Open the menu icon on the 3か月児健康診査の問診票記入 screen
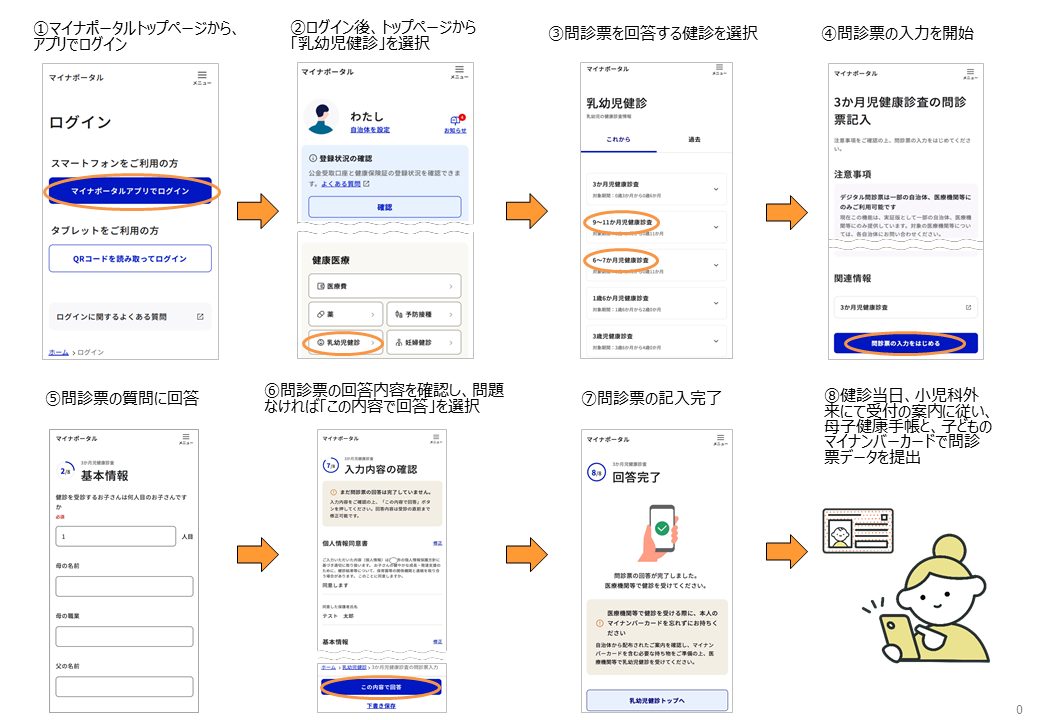The image size is (1040, 720). coord(970,74)
